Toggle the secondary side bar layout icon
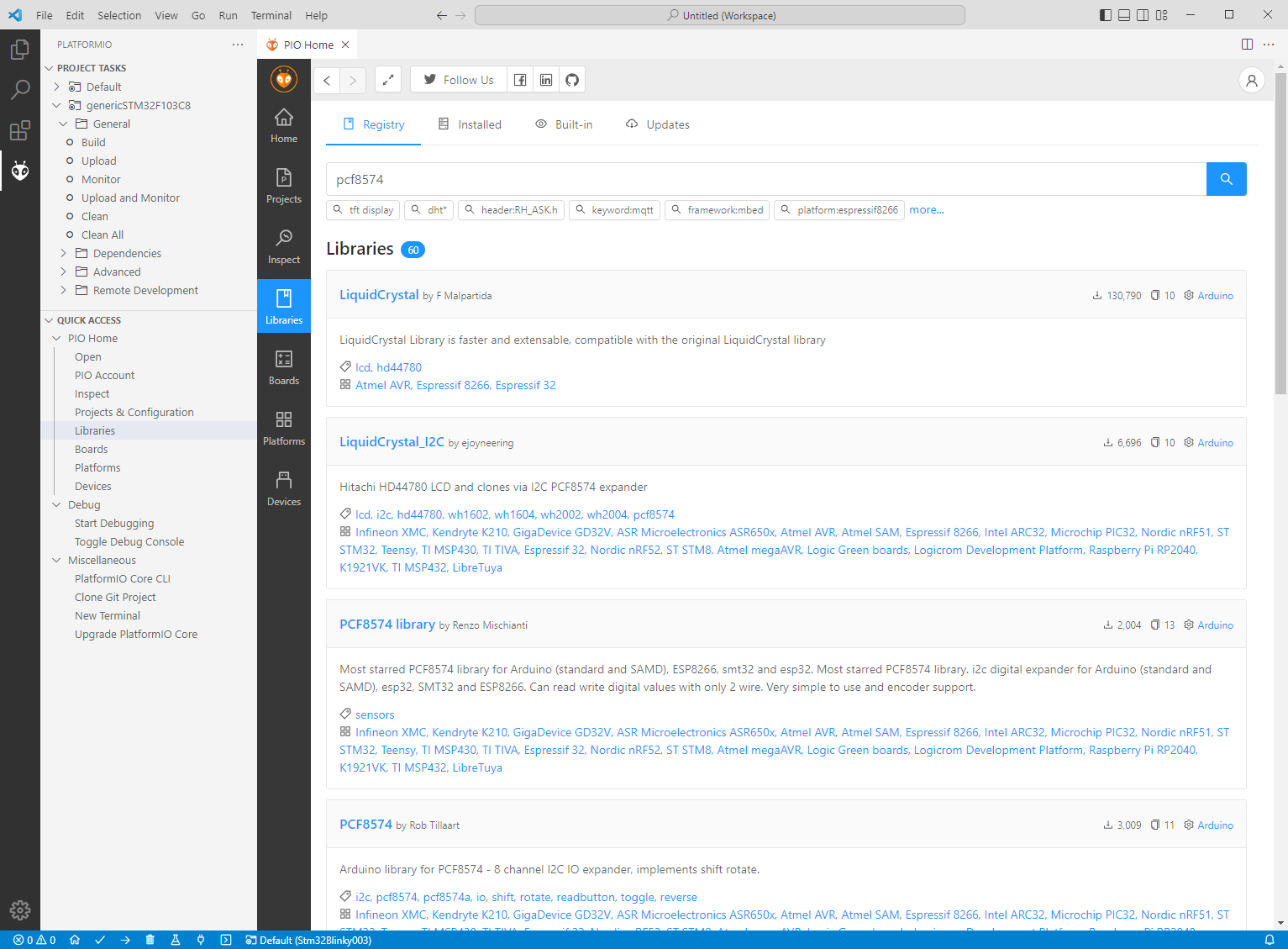1288x949 pixels. (1143, 15)
